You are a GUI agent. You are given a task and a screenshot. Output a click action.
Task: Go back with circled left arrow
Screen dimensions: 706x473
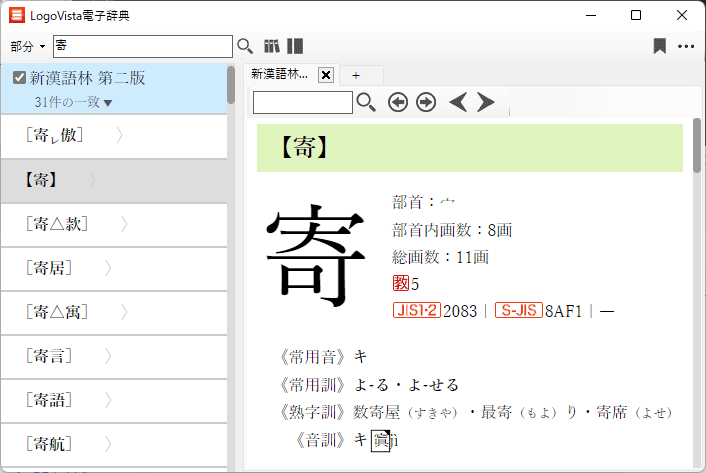tap(398, 102)
